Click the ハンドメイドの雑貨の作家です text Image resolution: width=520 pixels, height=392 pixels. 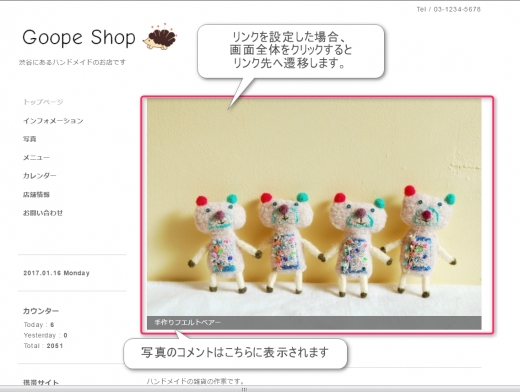[x=196, y=381]
